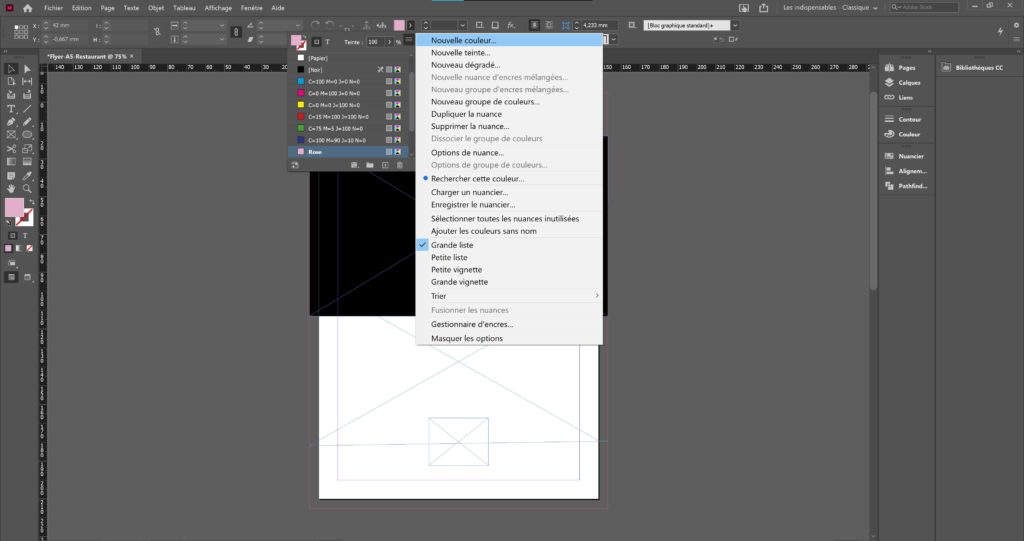
Task: Swap fill and stroke arrows in toolbox
Action: point(31,201)
